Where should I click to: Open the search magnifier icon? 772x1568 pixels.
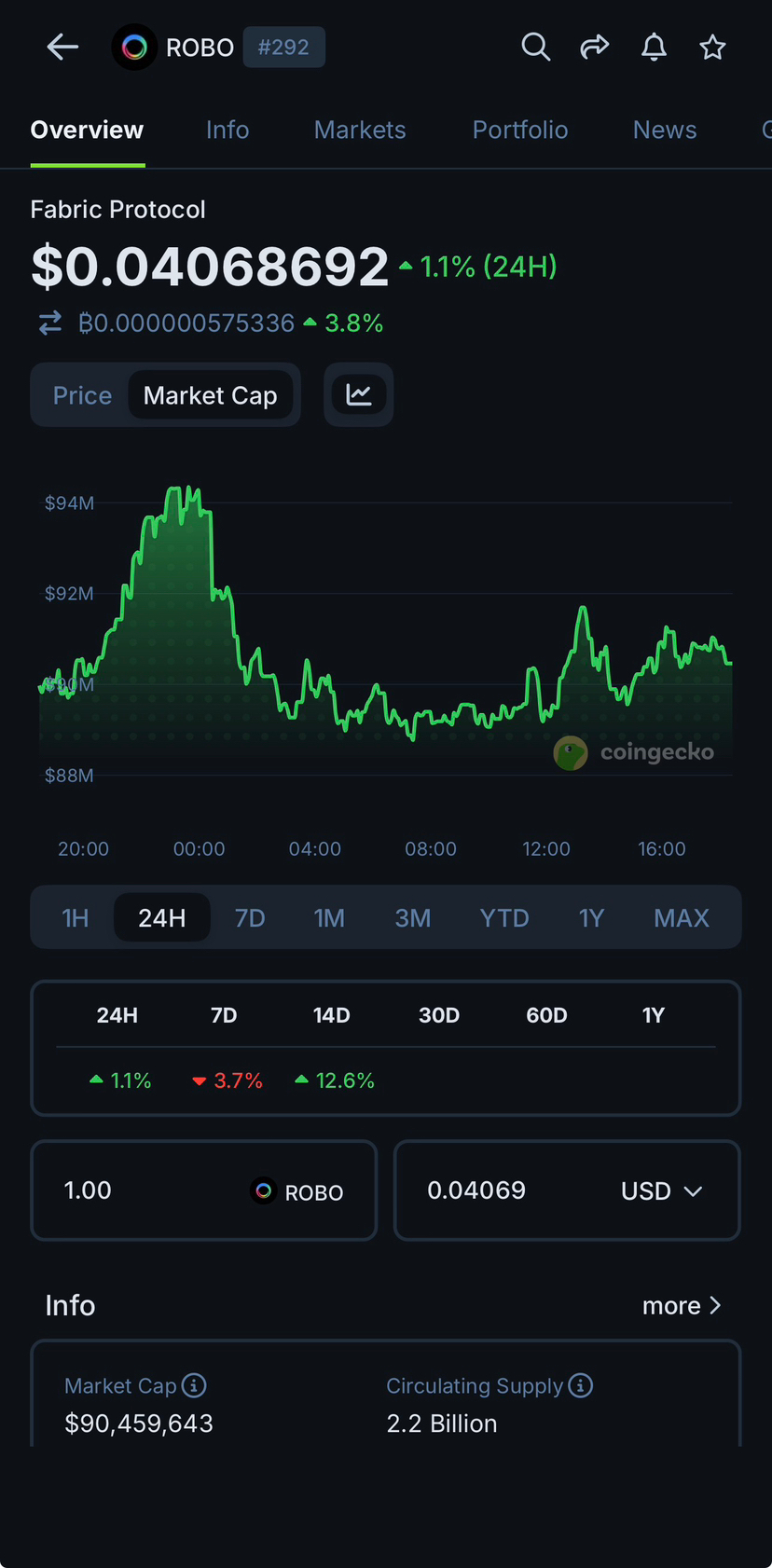tap(535, 47)
